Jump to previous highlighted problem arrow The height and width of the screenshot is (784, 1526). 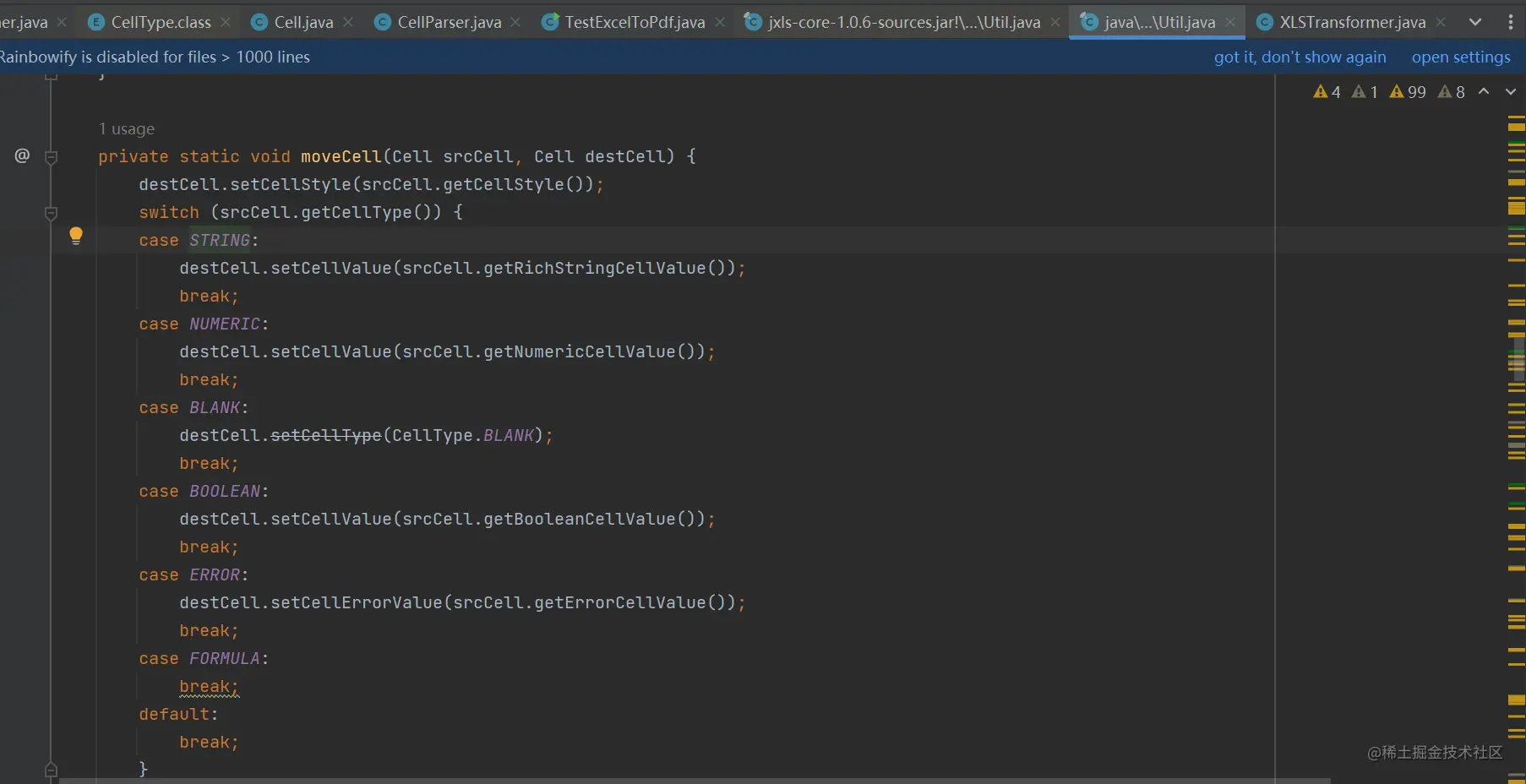(x=1485, y=92)
